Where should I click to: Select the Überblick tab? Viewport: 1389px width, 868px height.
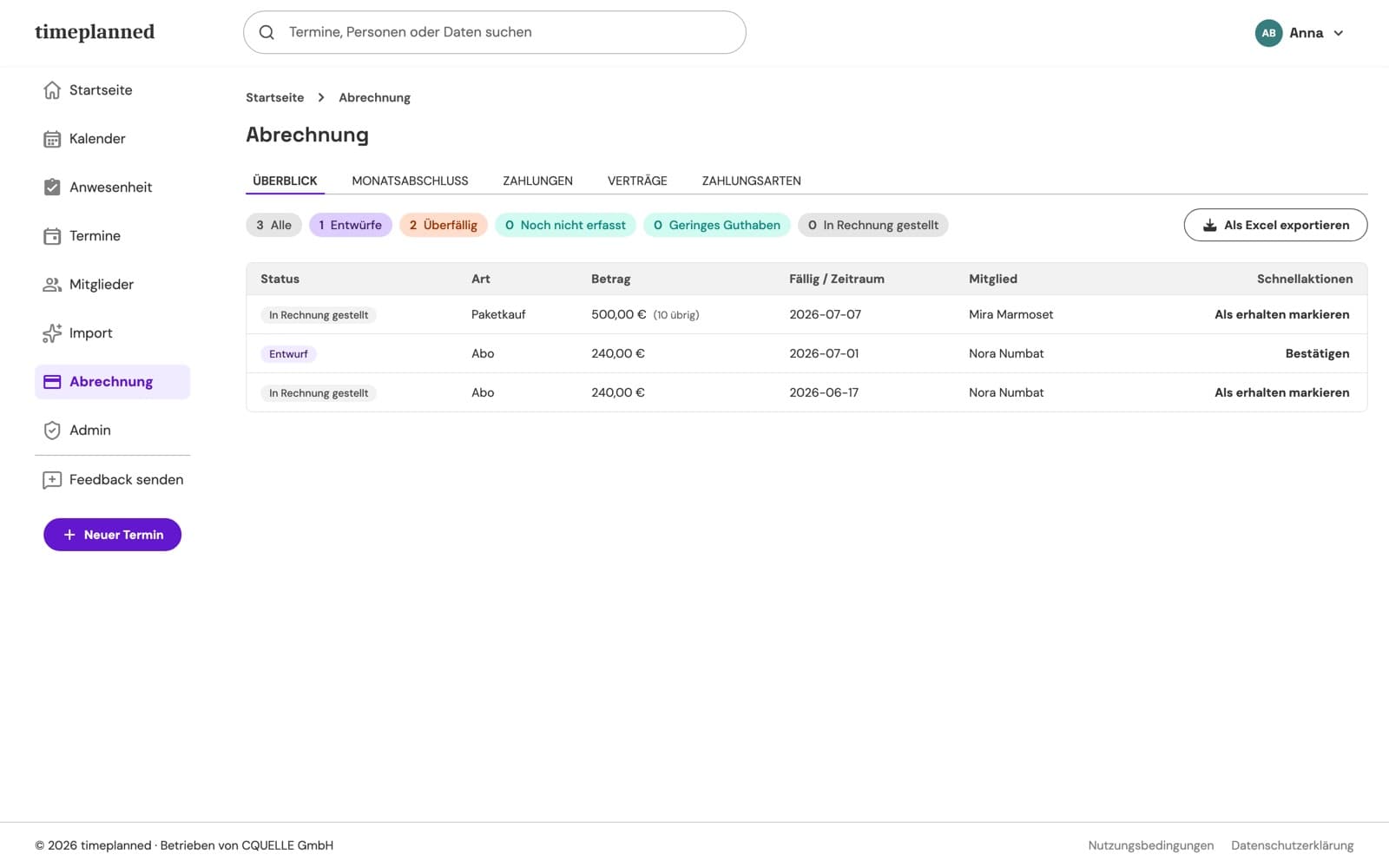click(285, 181)
